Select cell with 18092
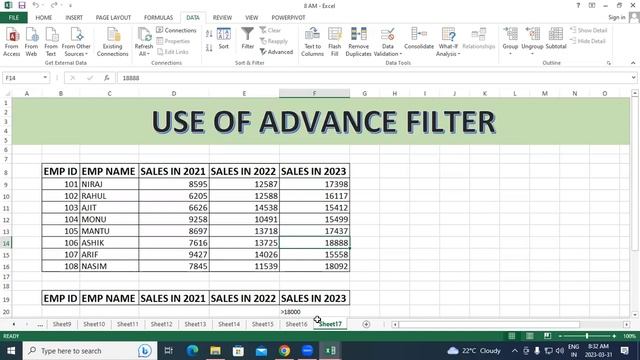This screenshot has width=640, height=360. [x=314, y=266]
